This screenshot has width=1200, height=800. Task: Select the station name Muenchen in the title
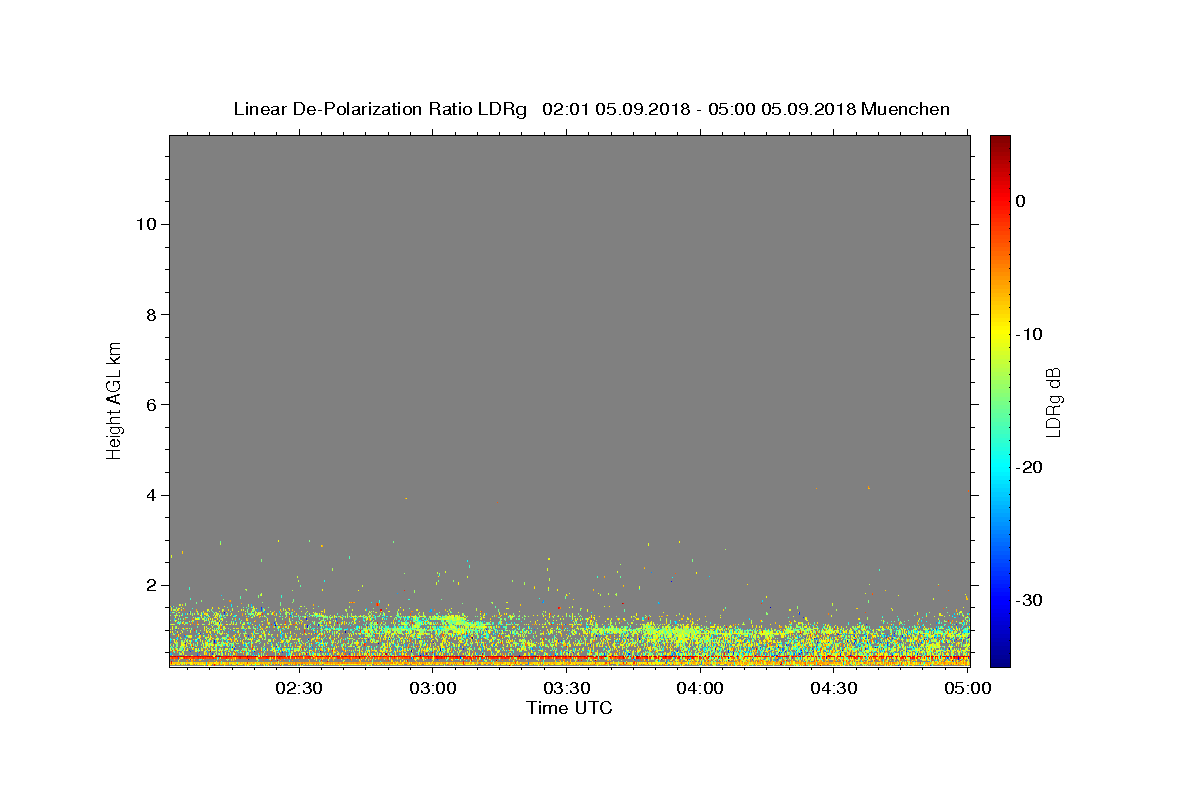906,109
